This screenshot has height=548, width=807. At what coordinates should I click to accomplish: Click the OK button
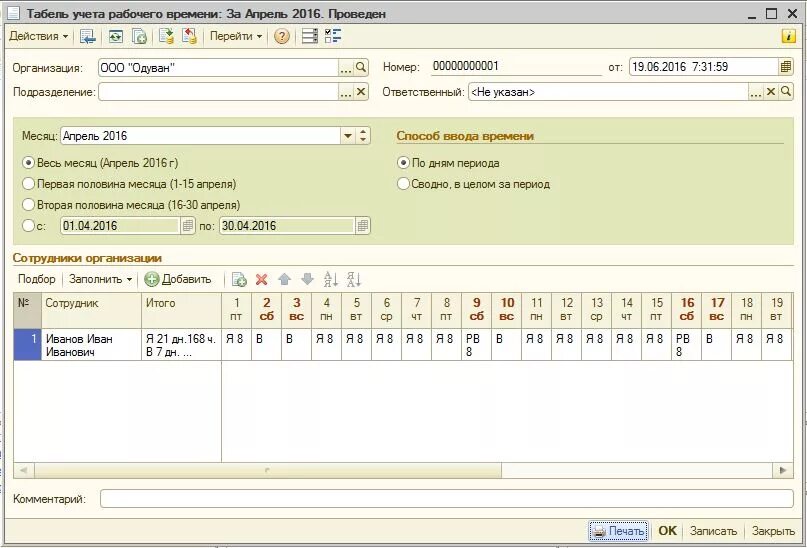click(668, 531)
